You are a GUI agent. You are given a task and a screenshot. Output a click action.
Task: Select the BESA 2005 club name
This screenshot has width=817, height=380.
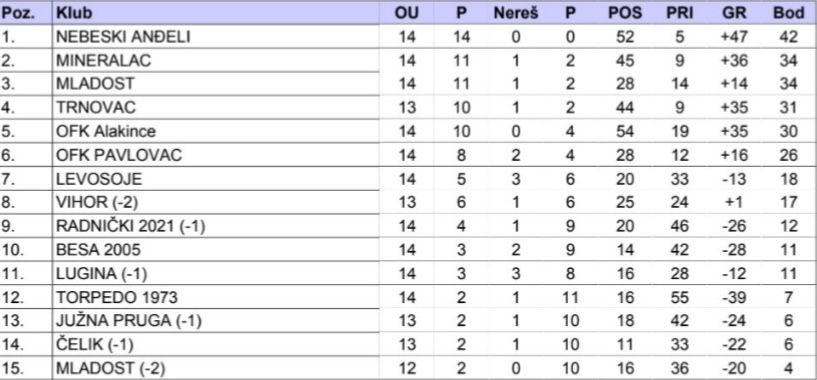[98, 250]
